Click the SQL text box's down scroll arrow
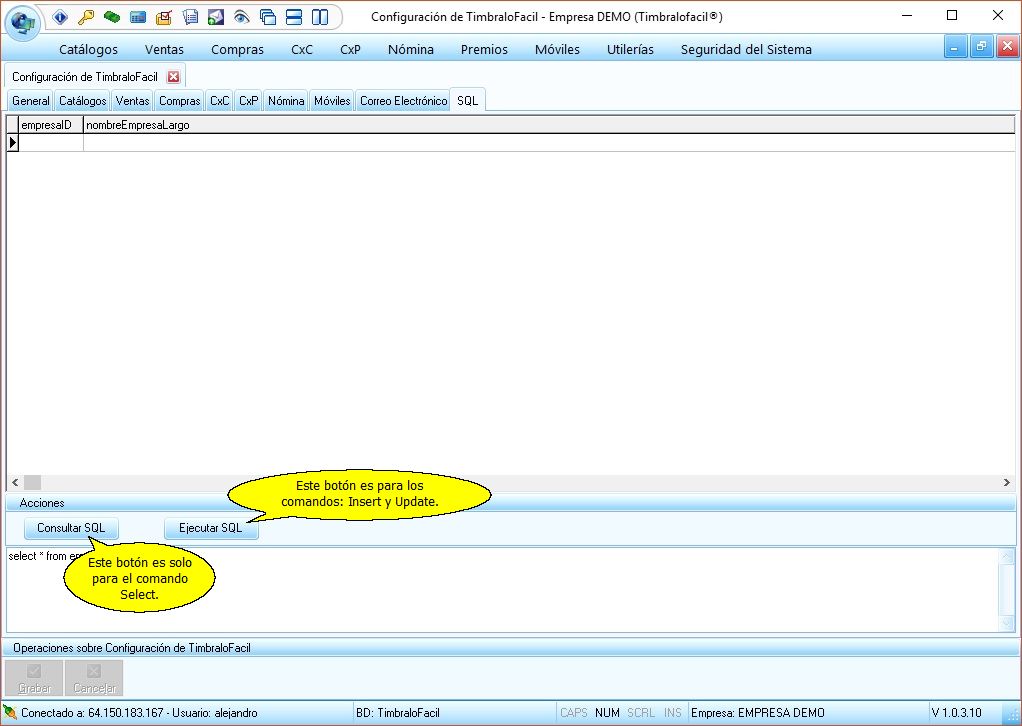Image resolution: width=1022 pixels, height=726 pixels. click(1007, 624)
